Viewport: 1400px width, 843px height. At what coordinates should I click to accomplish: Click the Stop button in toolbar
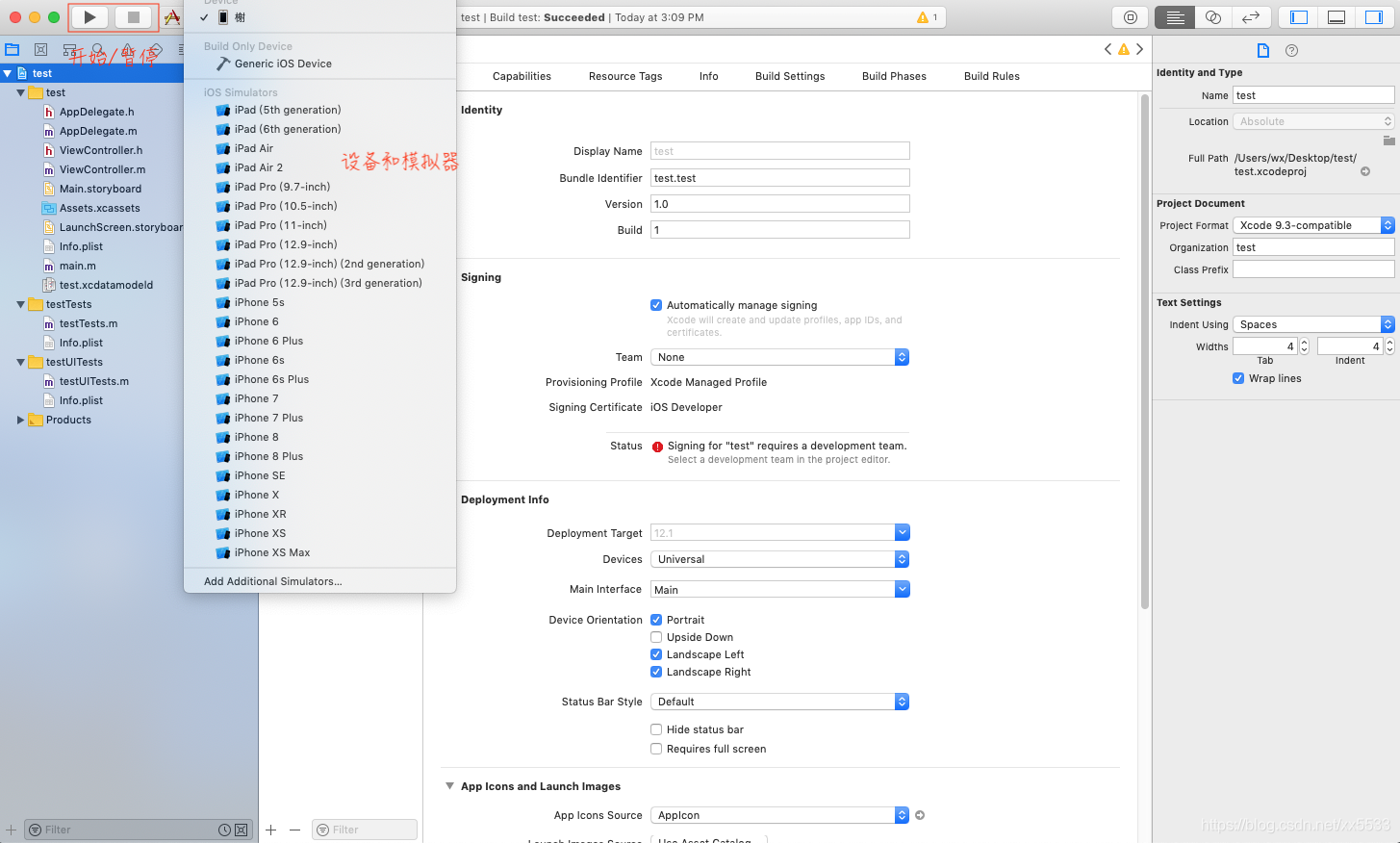click(x=134, y=17)
